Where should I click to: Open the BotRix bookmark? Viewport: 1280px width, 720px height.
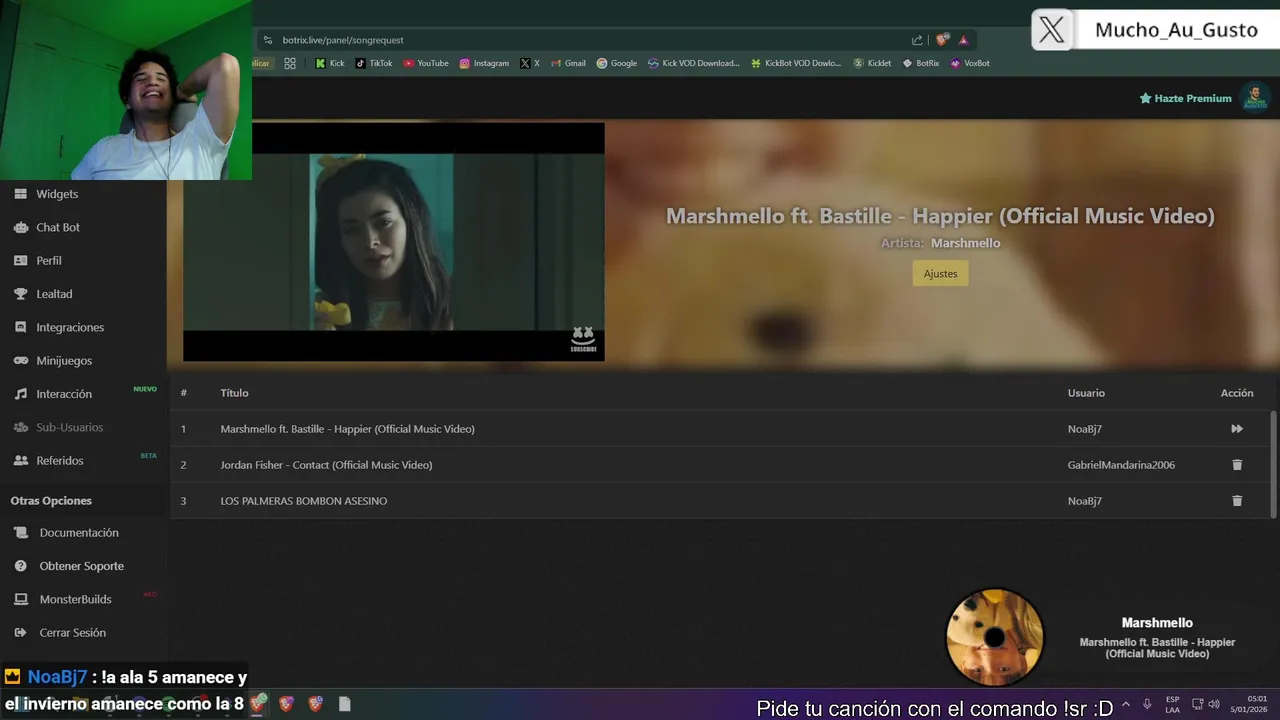pos(921,63)
